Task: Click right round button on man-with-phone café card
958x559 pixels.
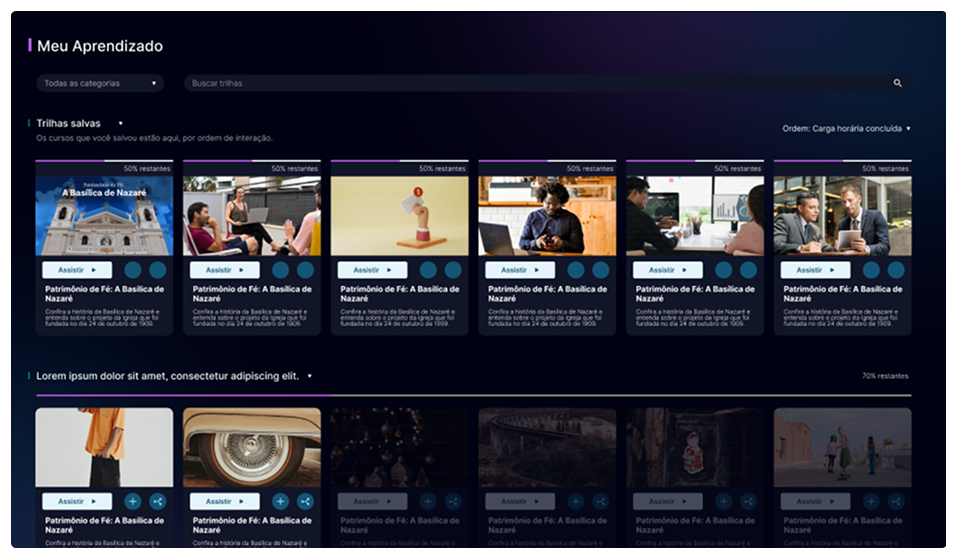Action: pos(601,270)
